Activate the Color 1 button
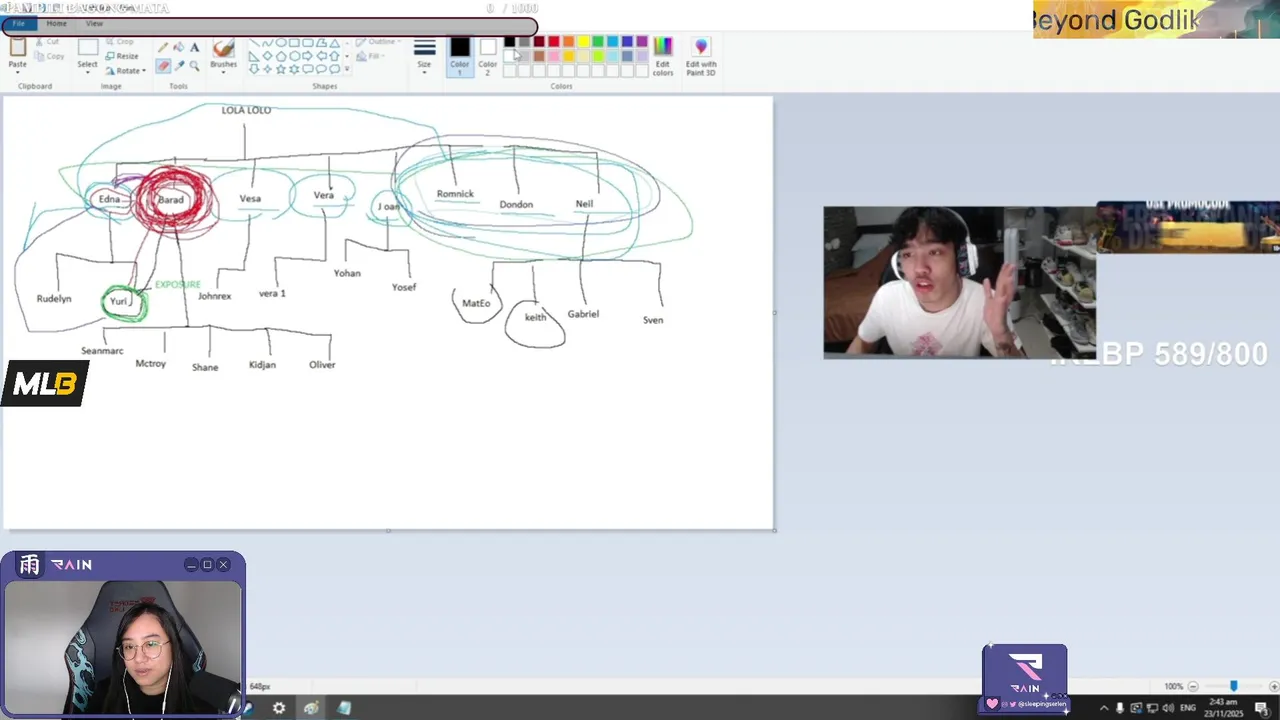This screenshot has height=720, width=1280. (459, 57)
